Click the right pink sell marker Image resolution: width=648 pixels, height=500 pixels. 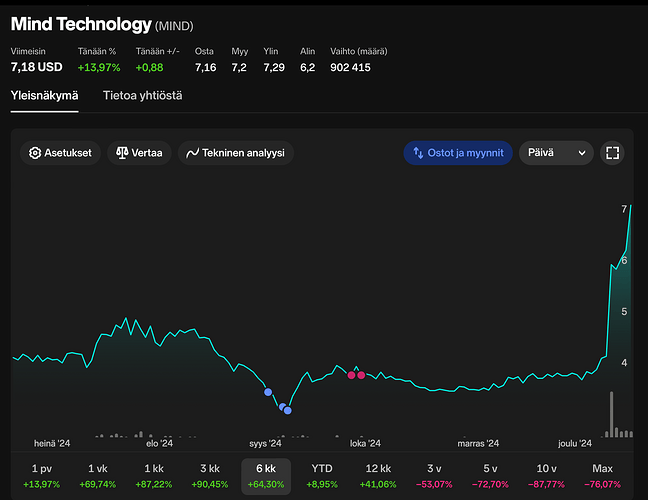(361, 375)
